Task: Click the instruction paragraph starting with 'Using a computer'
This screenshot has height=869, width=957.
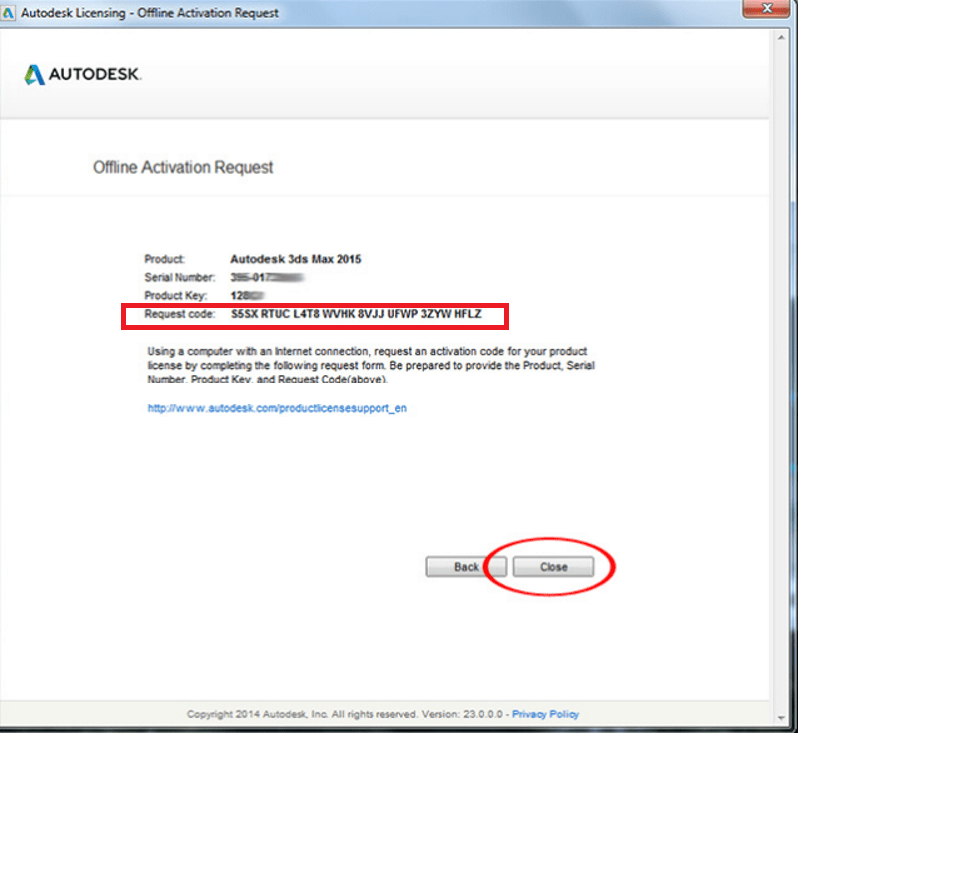Action: click(x=371, y=365)
